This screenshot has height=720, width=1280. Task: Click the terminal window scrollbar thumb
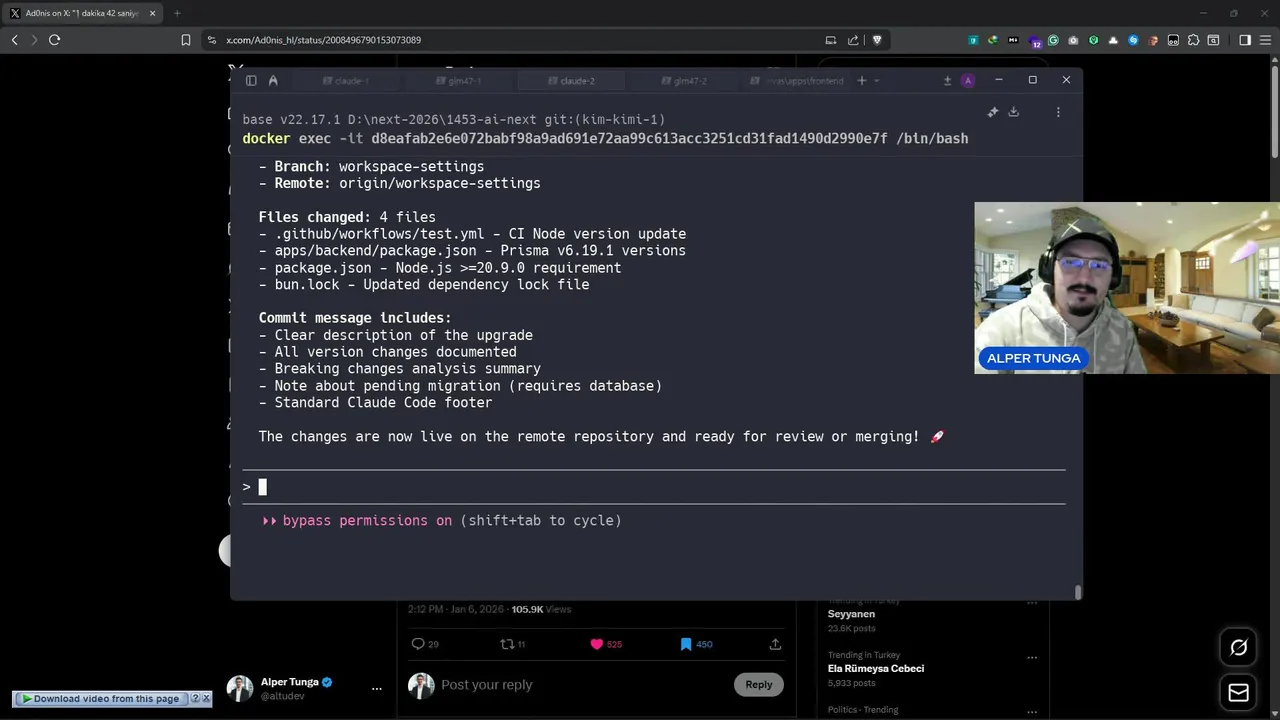point(1077,592)
